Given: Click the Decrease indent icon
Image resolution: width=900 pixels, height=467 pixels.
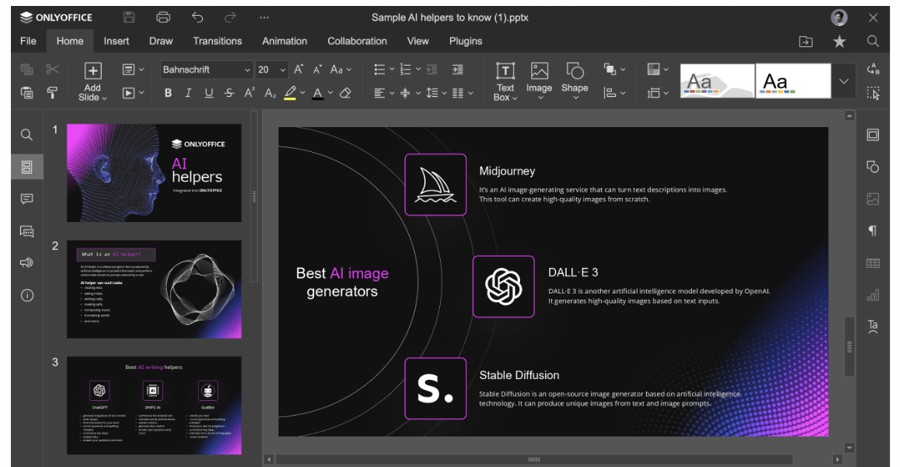Looking at the screenshot, I should click(432, 69).
